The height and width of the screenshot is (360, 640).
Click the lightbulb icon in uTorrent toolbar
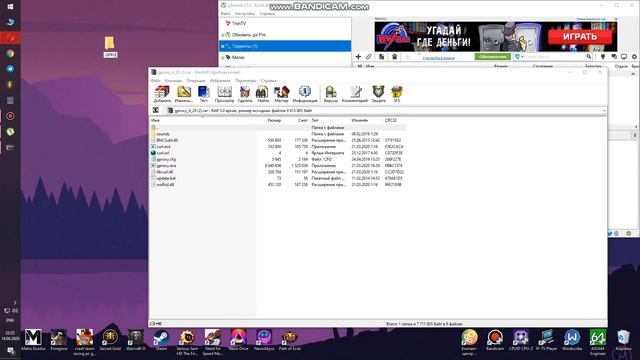tap(603, 57)
